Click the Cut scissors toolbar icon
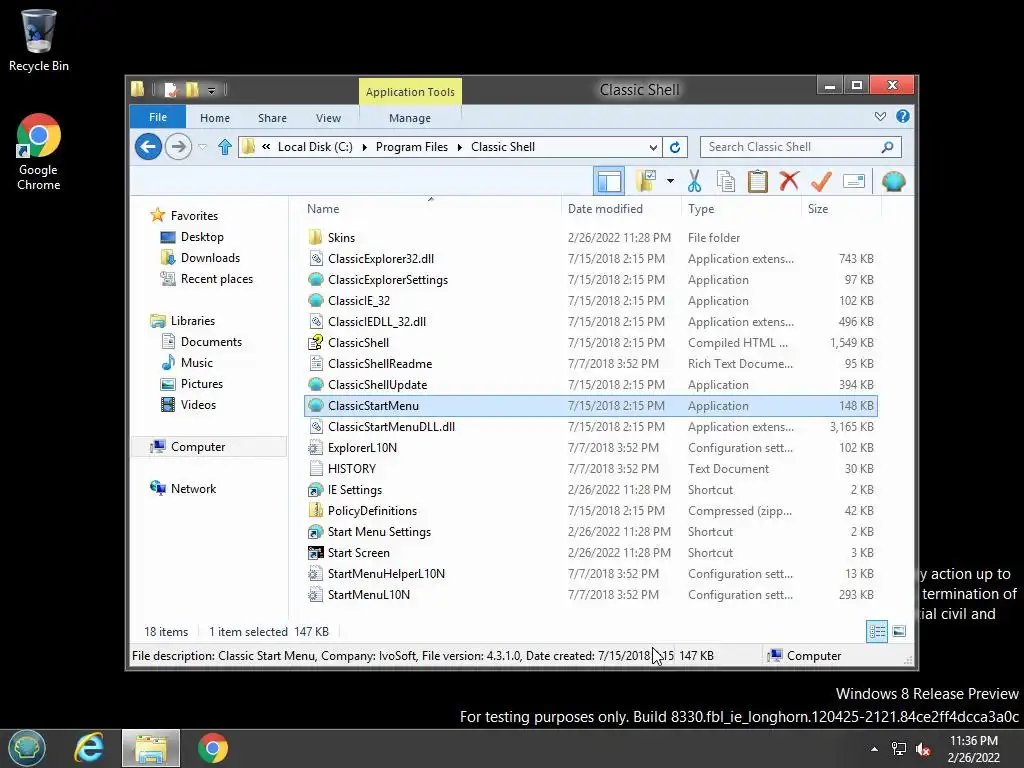The height and width of the screenshot is (768, 1024). 694,181
